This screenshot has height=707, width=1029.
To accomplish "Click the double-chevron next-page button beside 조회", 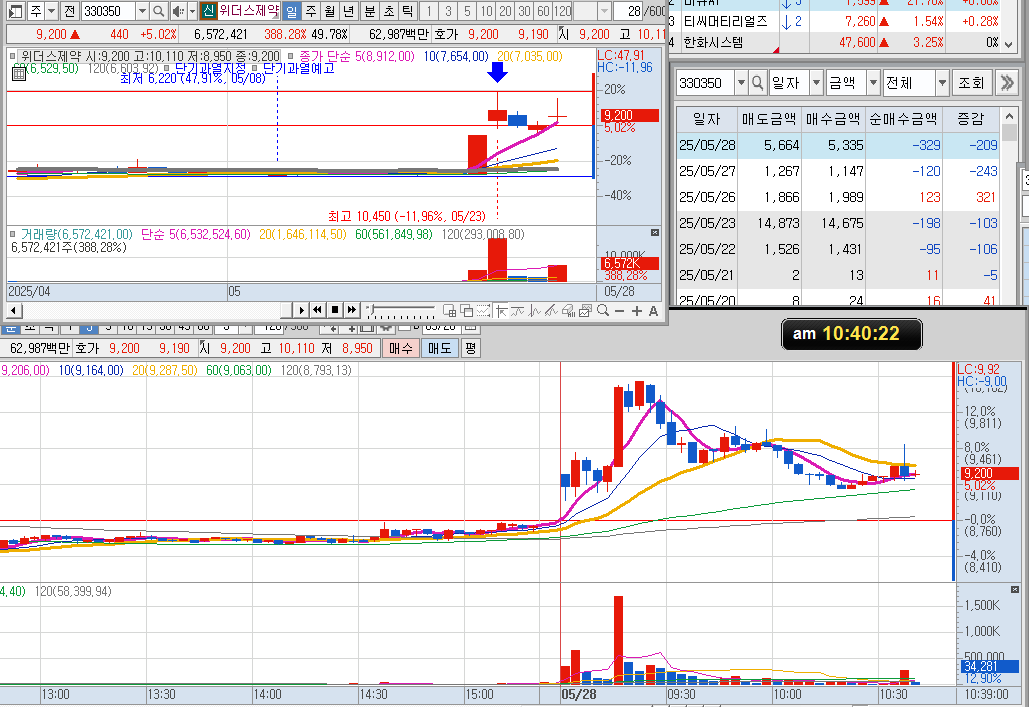I will 1007,83.
